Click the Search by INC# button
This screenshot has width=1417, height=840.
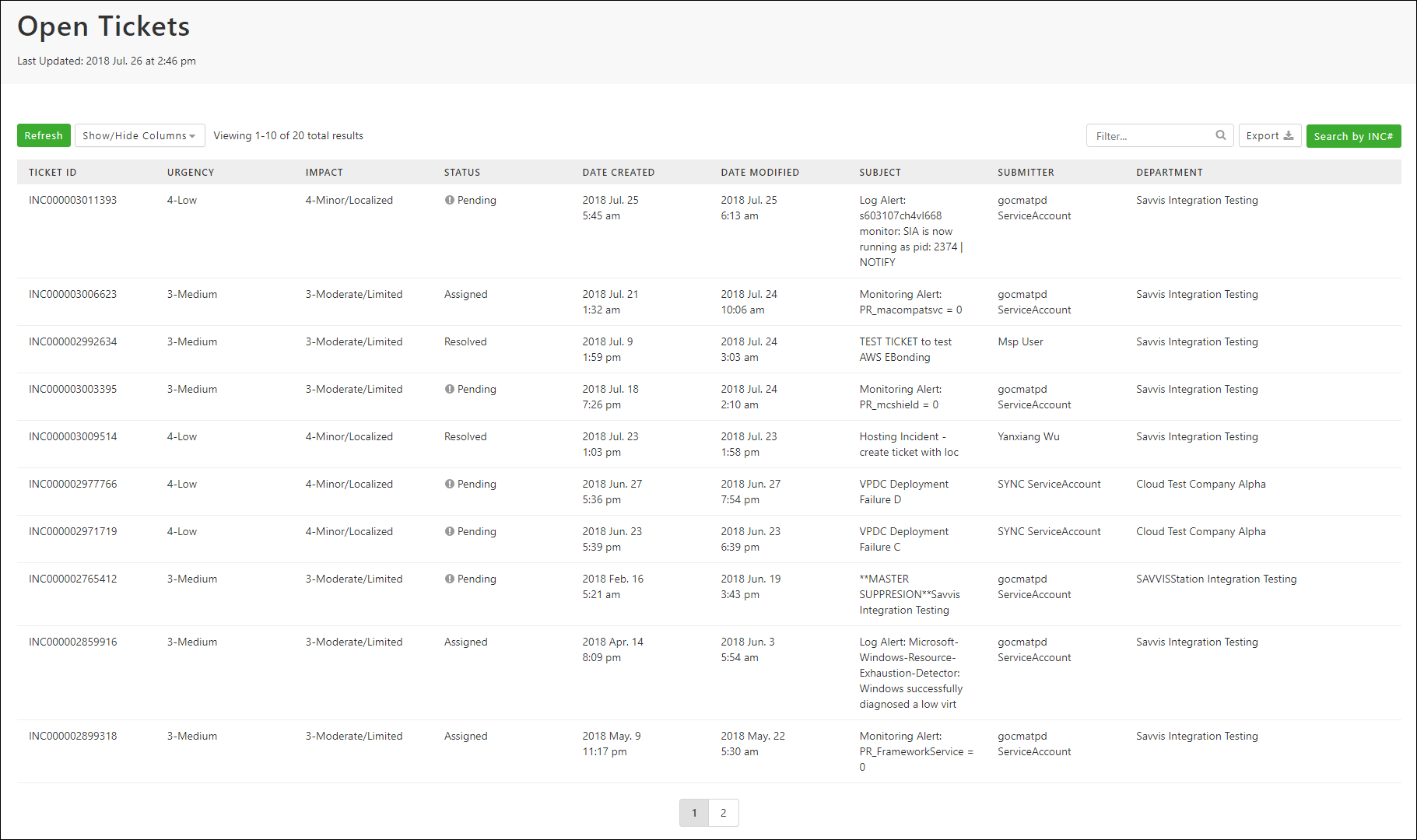tap(1353, 136)
